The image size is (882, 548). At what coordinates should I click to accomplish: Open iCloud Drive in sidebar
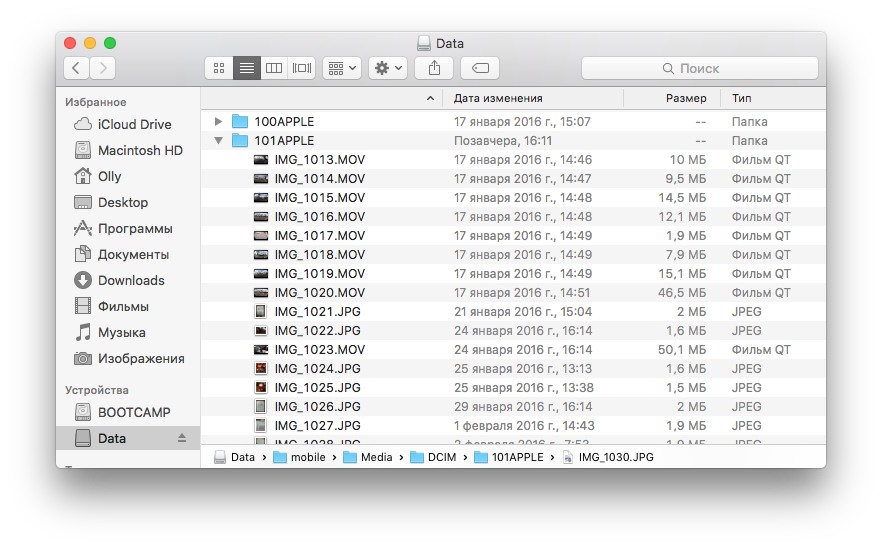click(134, 124)
